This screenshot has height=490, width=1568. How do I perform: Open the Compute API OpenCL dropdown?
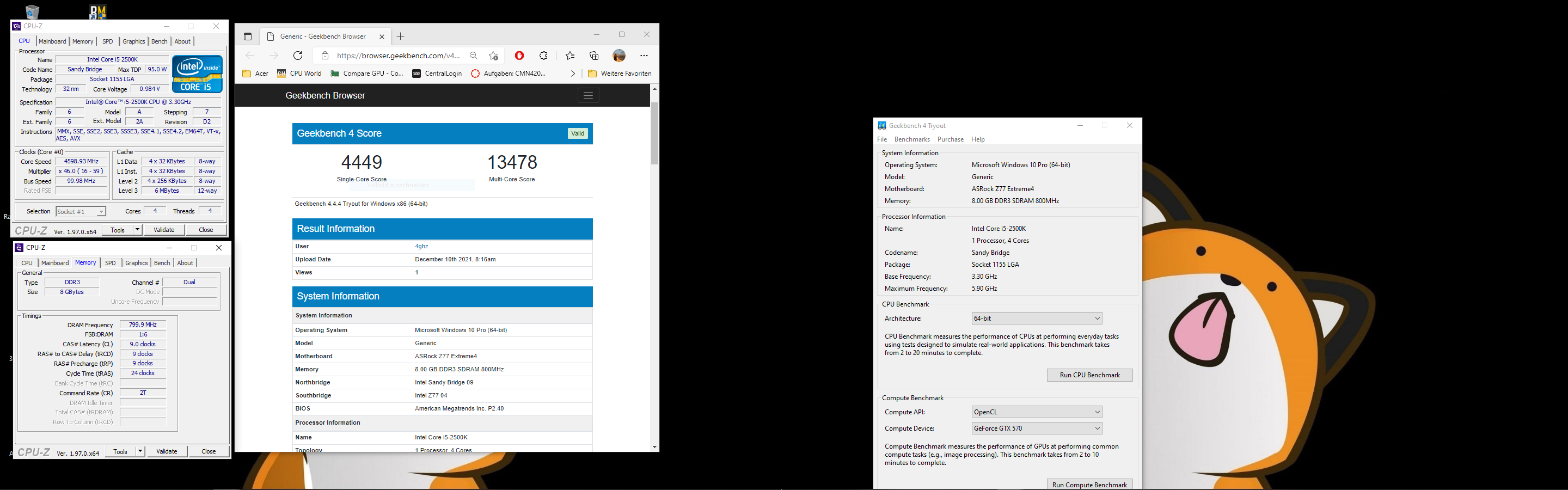1037,412
